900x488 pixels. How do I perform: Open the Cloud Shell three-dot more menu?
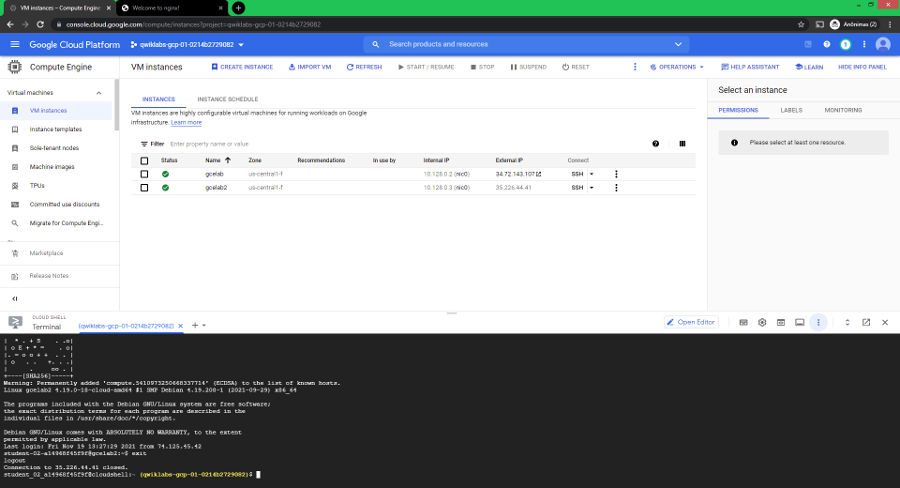point(818,323)
